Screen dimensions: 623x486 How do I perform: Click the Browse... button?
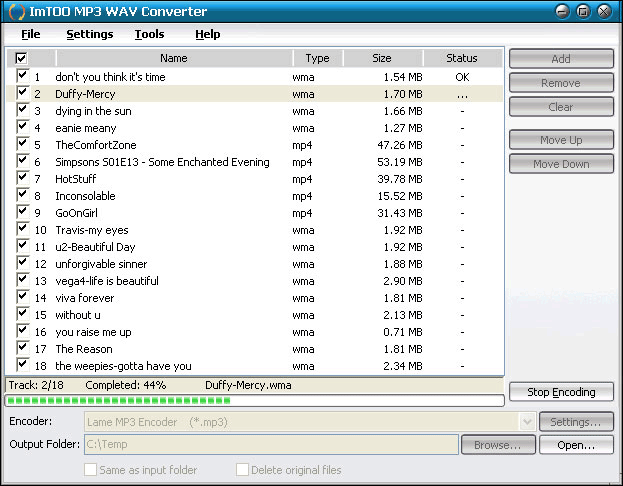(x=498, y=445)
